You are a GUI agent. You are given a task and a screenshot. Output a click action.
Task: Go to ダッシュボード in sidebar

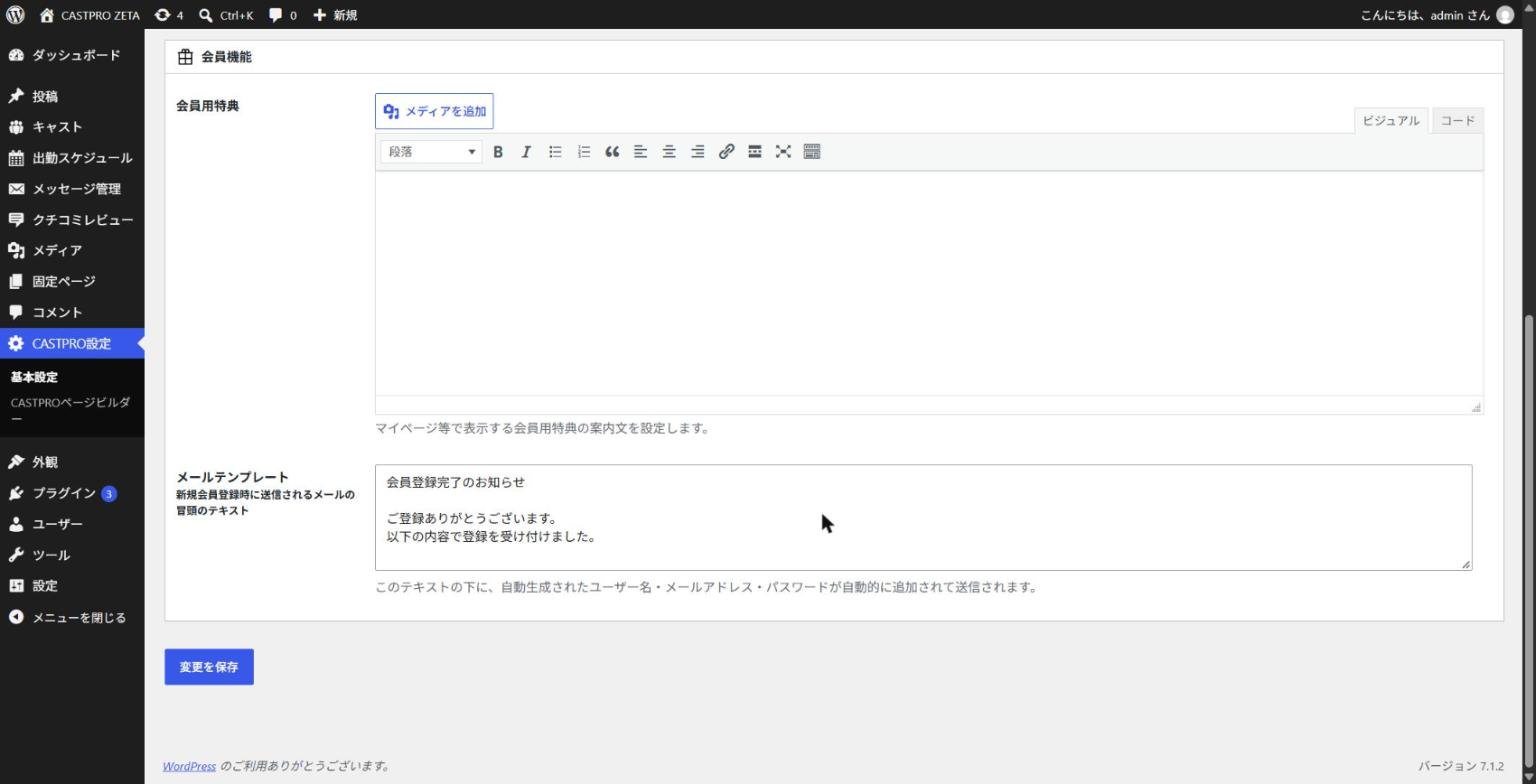coord(72,55)
